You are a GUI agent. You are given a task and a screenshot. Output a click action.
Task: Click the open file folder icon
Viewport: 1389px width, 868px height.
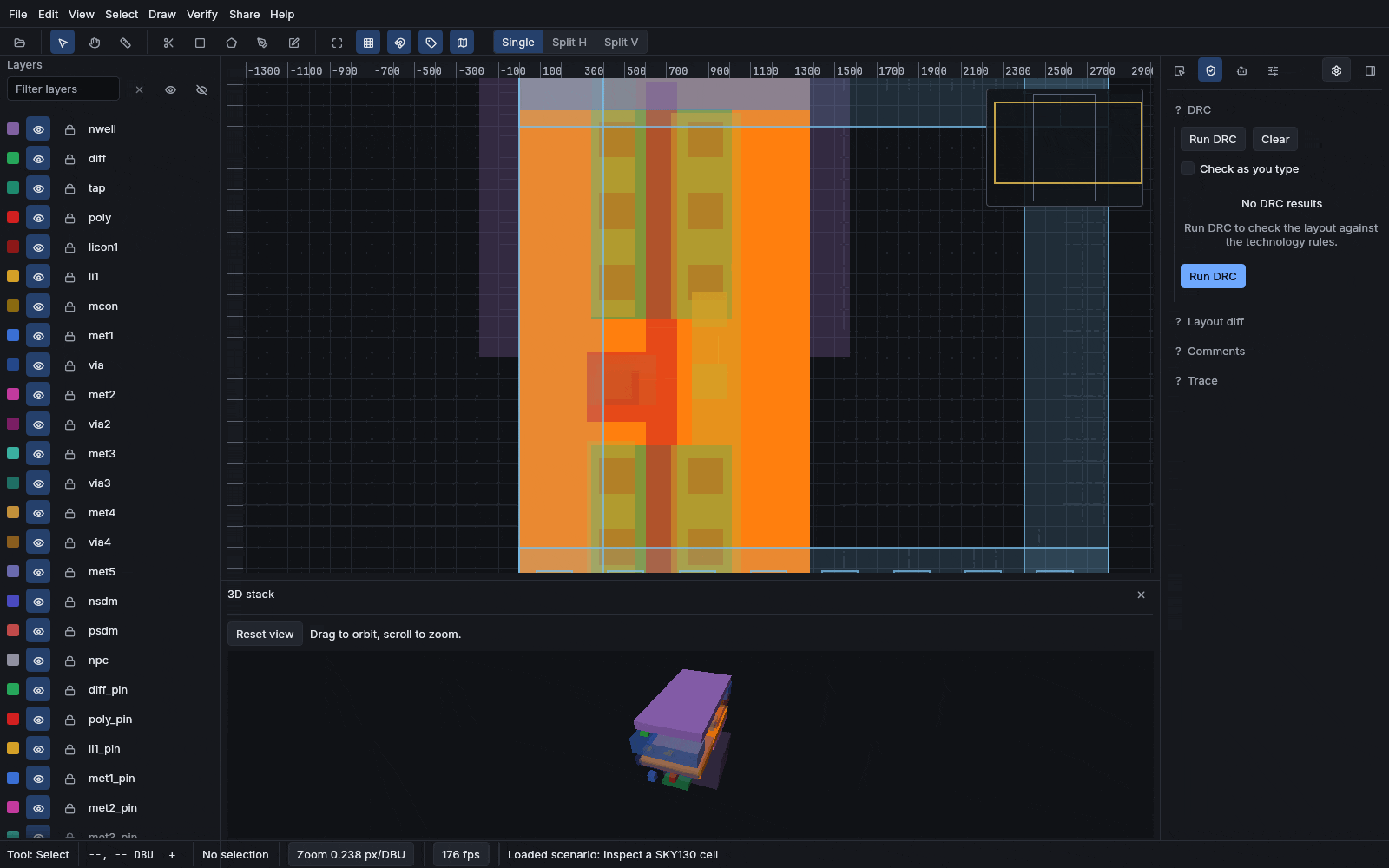[20, 43]
